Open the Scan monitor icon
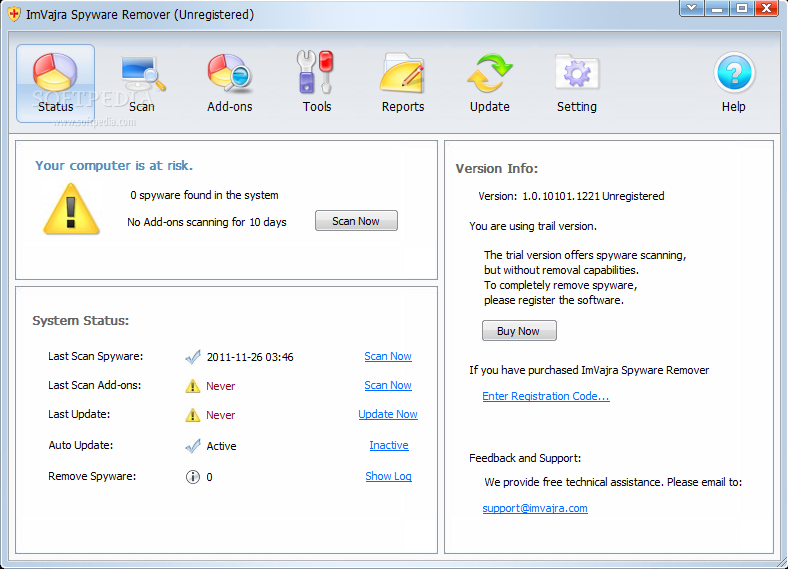Image resolution: width=788 pixels, height=569 pixels. coord(143,74)
